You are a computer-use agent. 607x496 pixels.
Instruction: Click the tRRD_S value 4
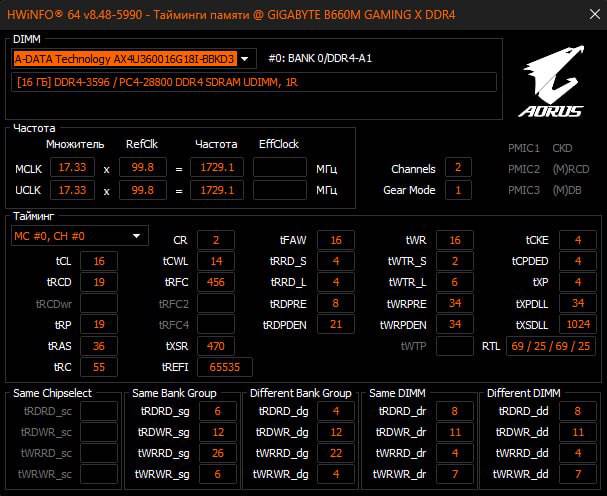pos(336,261)
